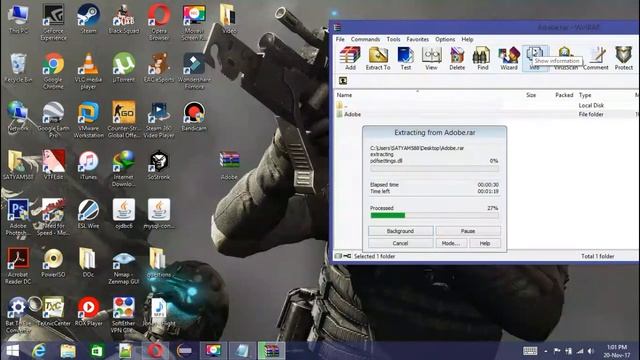Viewport: 640px width, 360px height.
Task: Select the Adobe Photoshop desktop icon
Action: pyautogui.click(x=18, y=217)
